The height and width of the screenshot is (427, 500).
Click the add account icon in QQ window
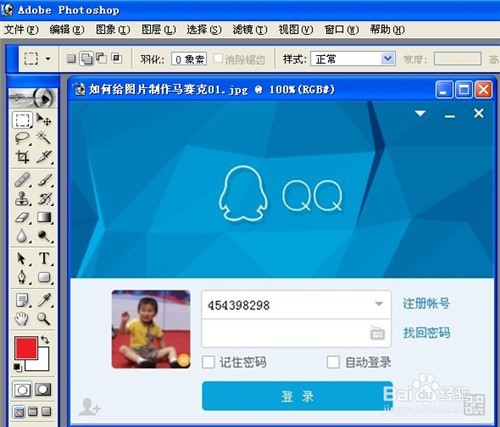[89, 407]
